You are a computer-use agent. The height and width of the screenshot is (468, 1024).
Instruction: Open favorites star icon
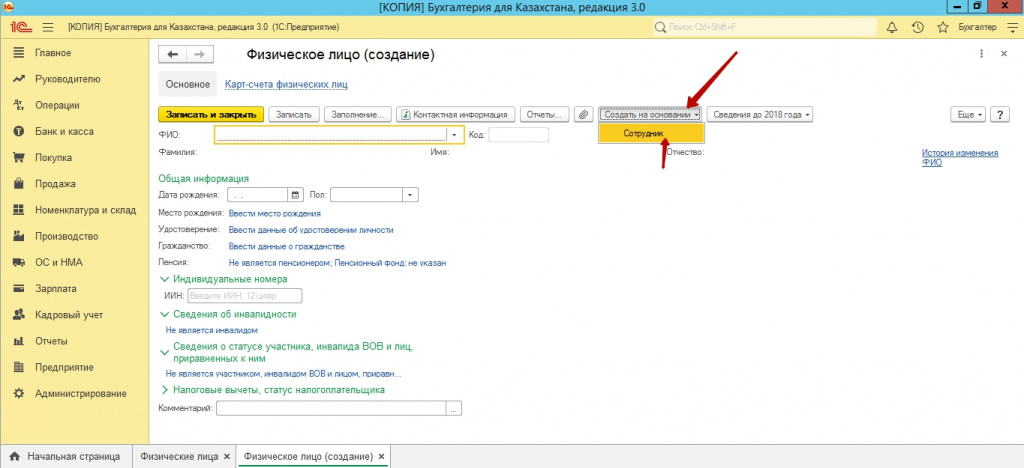pos(942,27)
